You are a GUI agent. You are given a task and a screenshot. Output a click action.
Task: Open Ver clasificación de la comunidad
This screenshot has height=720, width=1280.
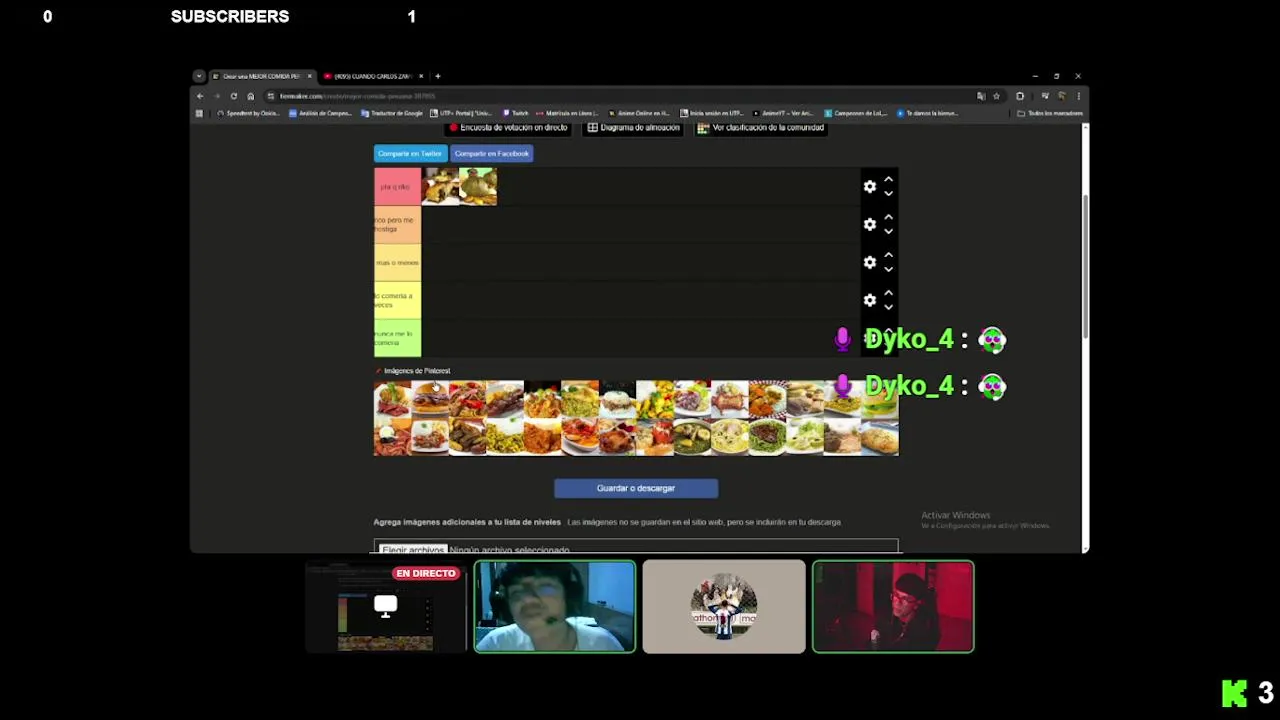[x=761, y=128]
